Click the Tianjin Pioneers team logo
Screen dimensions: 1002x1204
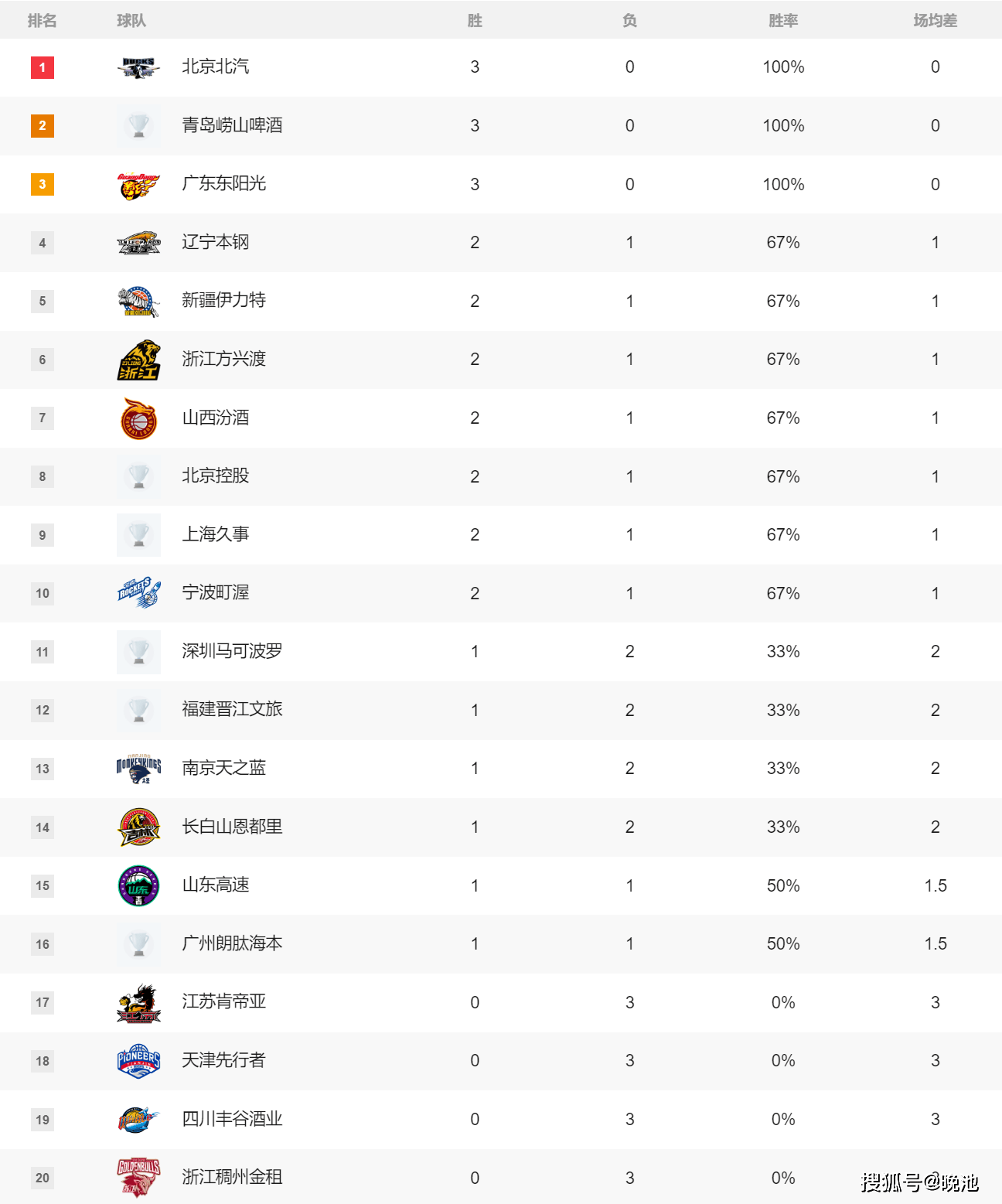[138, 1061]
